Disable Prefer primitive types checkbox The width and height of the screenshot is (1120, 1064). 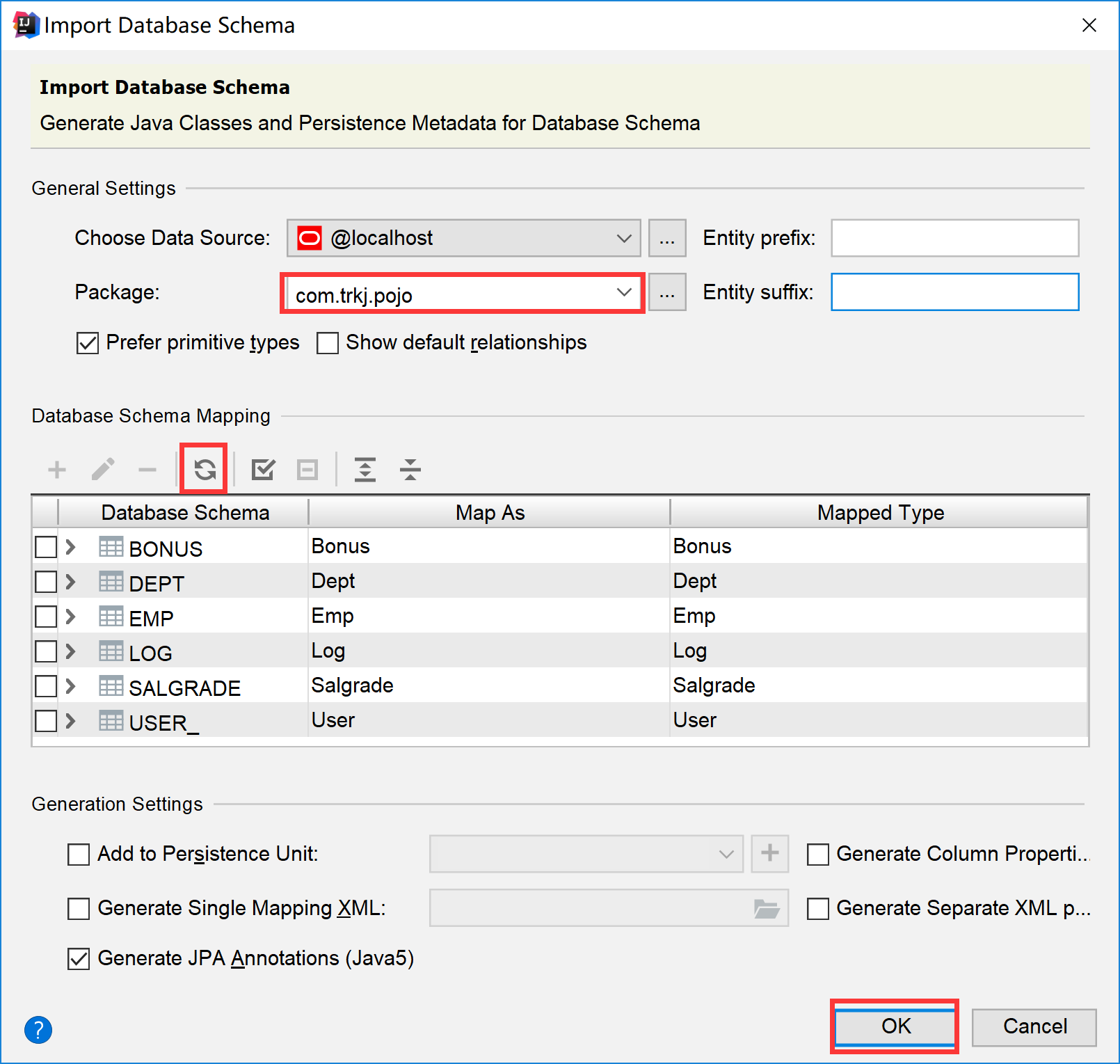pyautogui.click(x=88, y=343)
